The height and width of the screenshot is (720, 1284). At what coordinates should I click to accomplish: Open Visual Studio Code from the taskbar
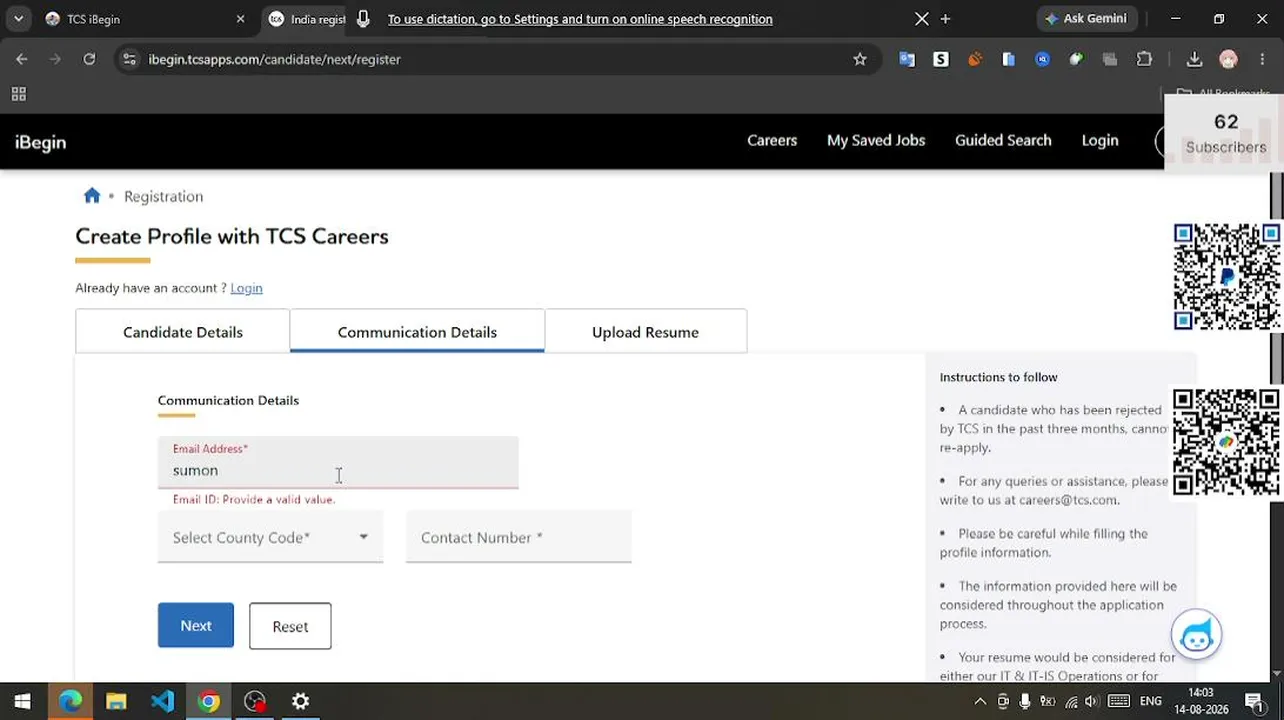pyautogui.click(x=163, y=701)
